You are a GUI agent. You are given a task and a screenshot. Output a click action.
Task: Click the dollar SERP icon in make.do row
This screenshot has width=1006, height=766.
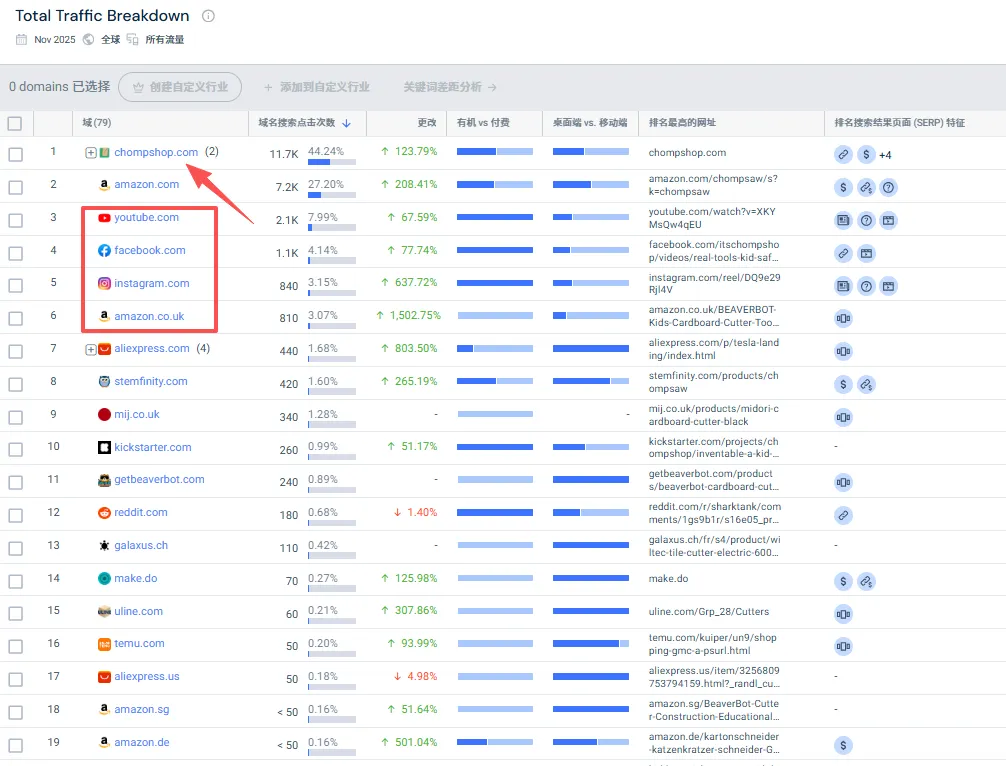click(x=843, y=581)
